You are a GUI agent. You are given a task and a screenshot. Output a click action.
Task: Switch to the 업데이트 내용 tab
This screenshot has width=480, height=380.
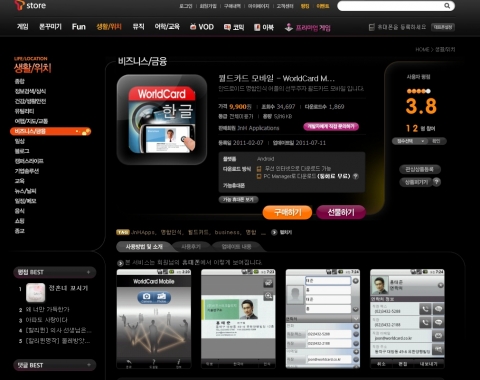click(x=236, y=247)
